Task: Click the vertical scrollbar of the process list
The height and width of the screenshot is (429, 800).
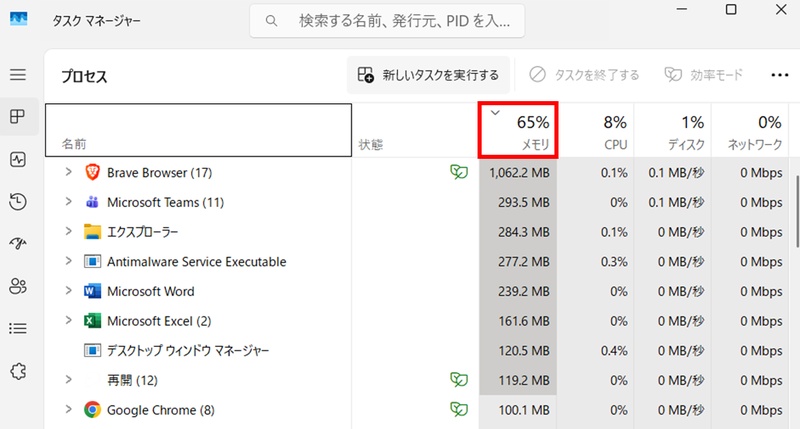Action: 796,213
